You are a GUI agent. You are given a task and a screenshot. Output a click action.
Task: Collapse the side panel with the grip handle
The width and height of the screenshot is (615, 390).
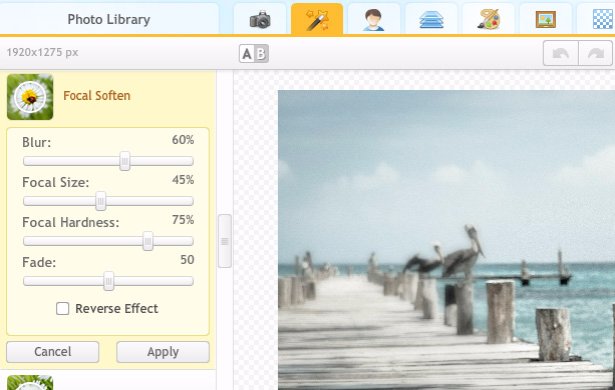pos(225,241)
